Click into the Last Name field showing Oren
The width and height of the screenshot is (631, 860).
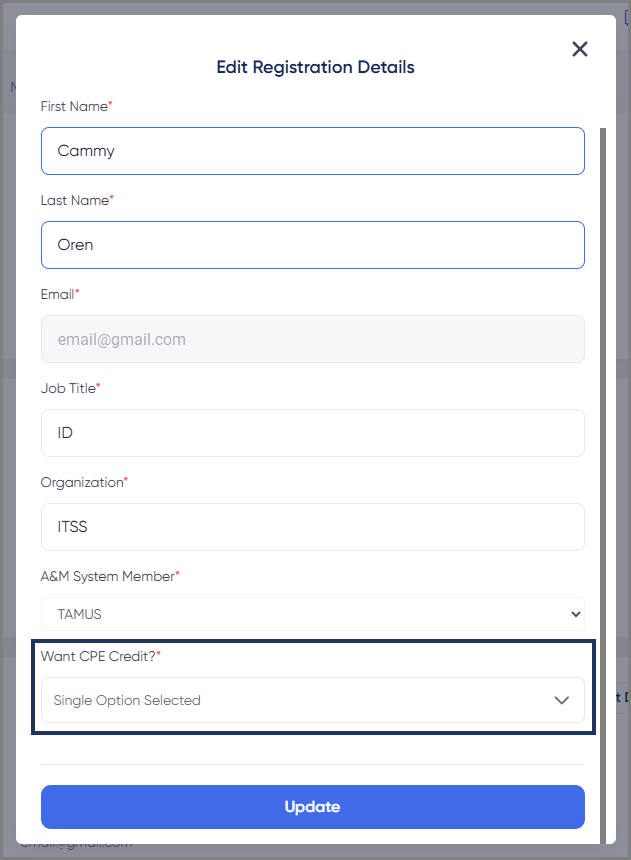(312, 245)
